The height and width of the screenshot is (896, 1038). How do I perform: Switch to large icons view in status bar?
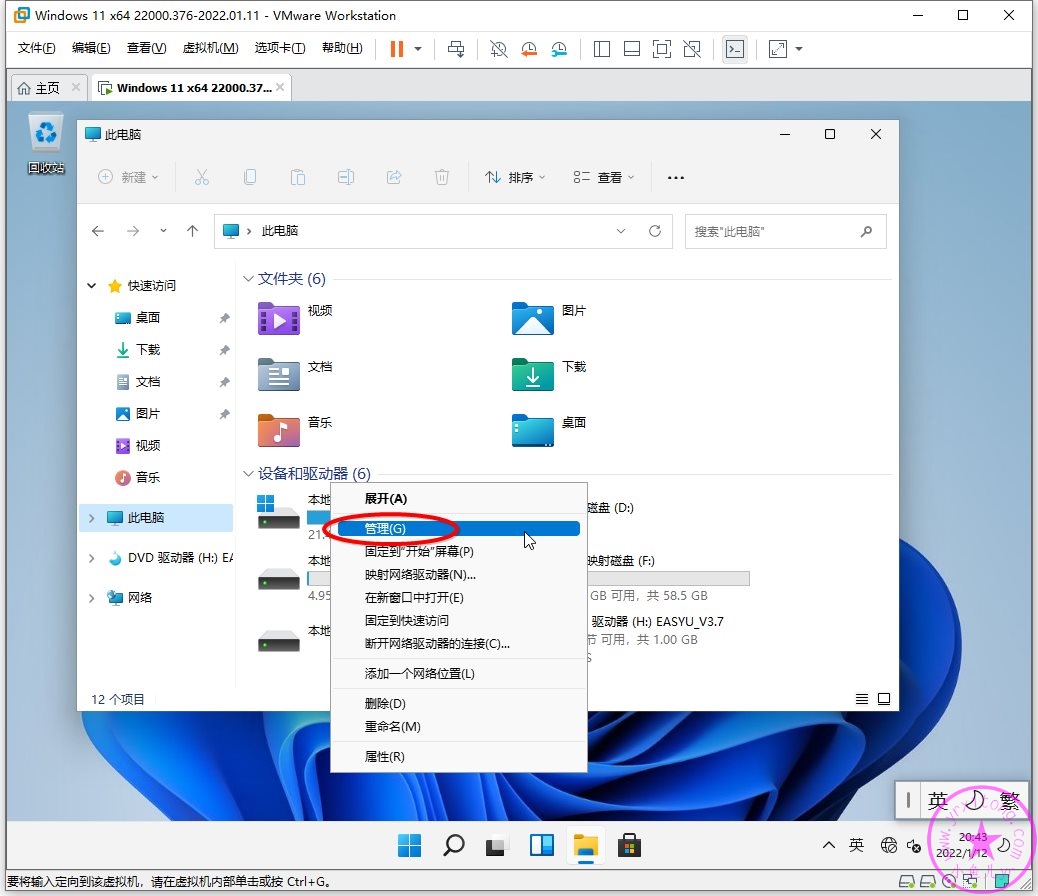click(884, 699)
